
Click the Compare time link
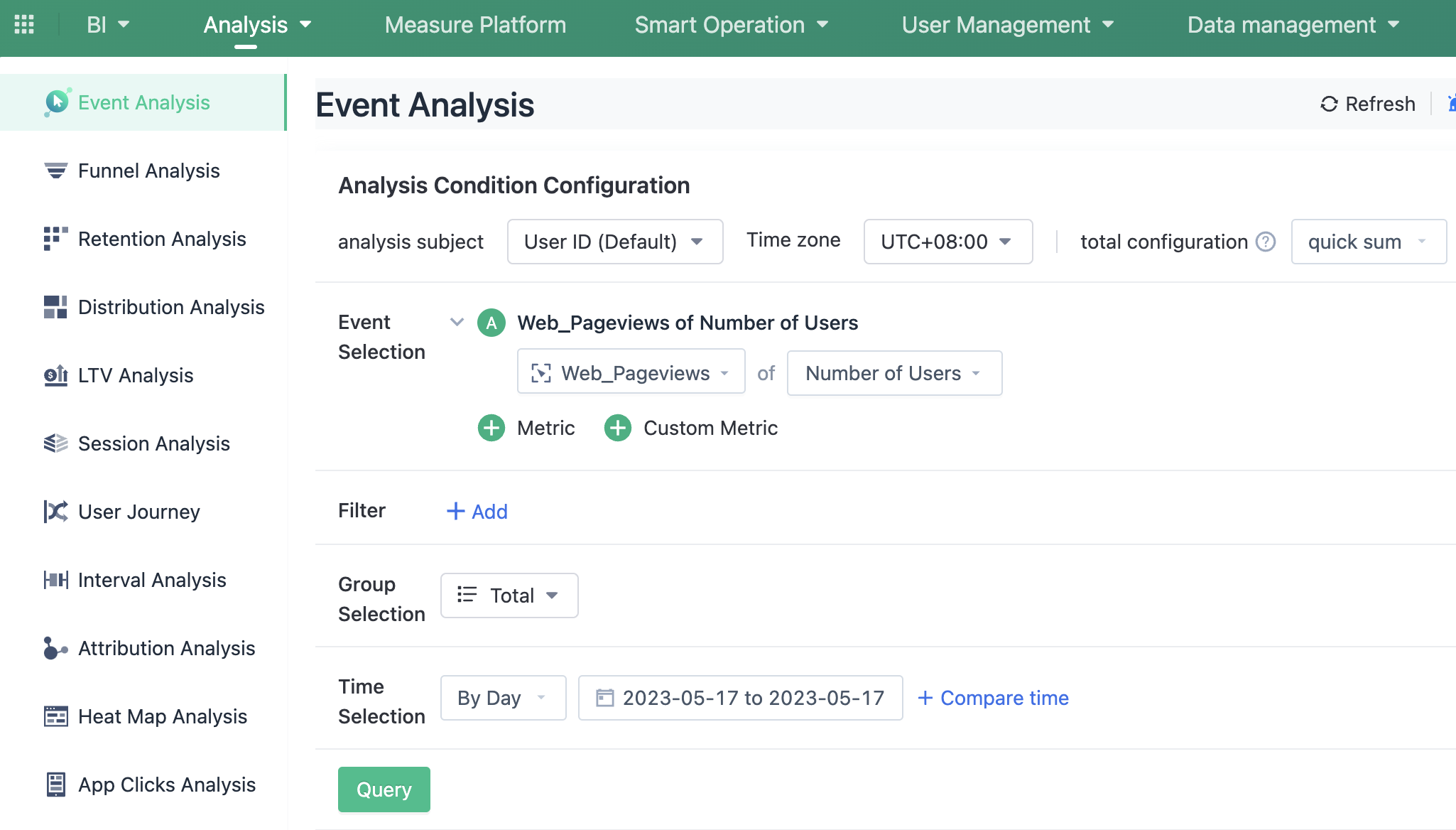(x=994, y=698)
